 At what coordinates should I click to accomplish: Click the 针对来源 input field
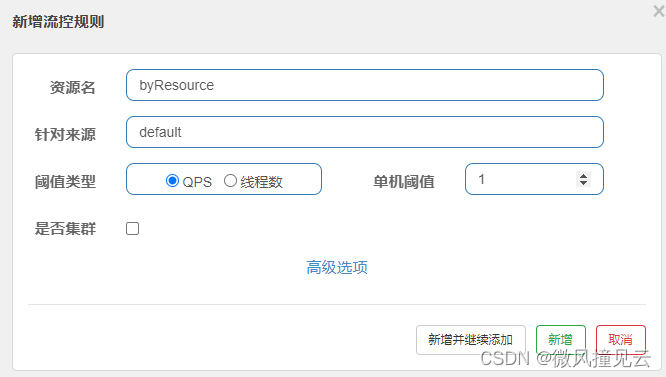pyautogui.click(x=365, y=132)
